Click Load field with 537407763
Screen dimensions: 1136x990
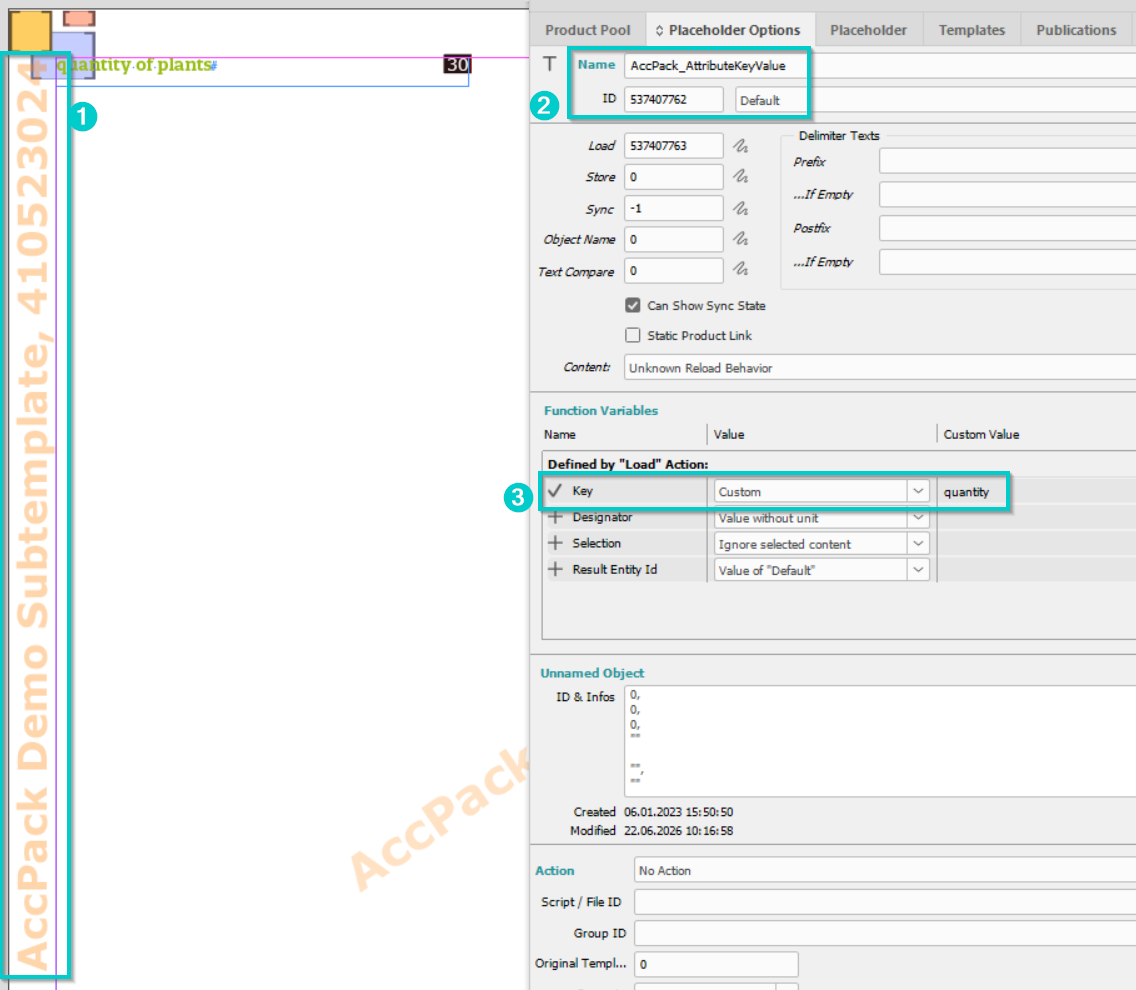pyautogui.click(x=674, y=146)
